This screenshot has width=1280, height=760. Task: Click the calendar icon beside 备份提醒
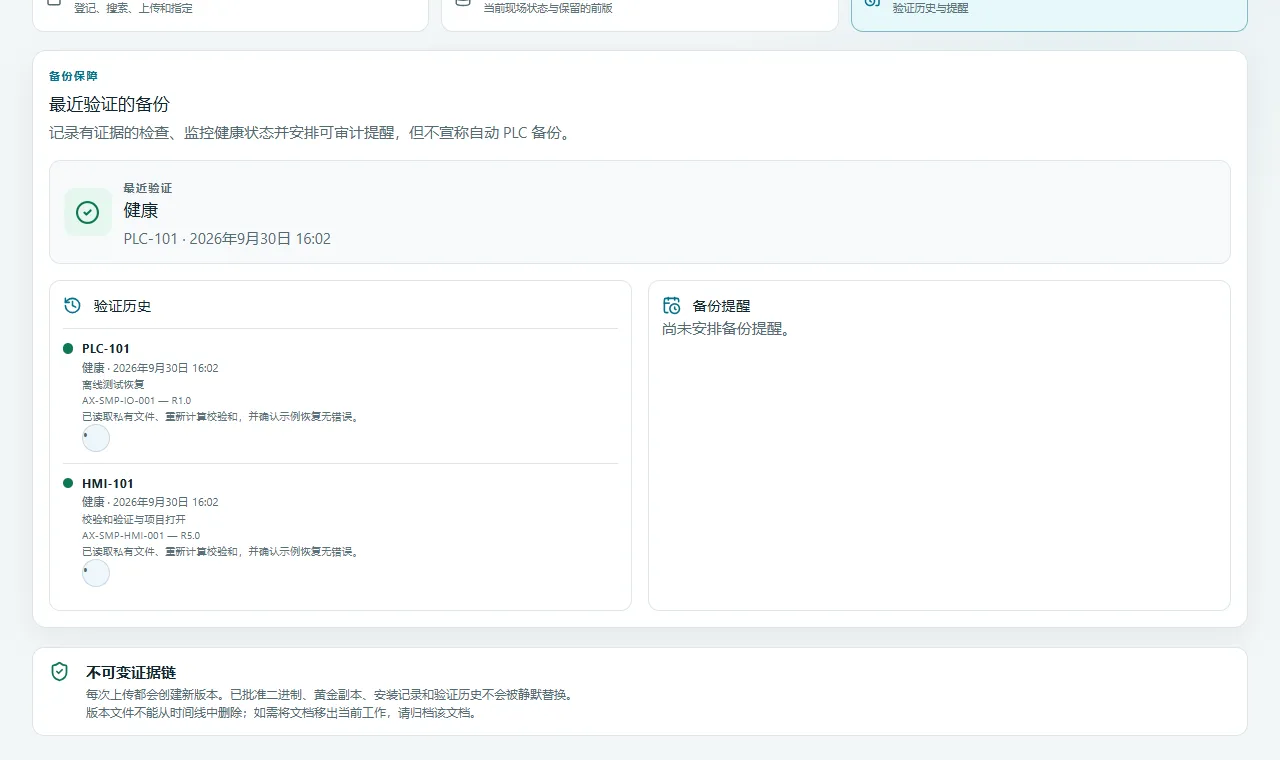[x=672, y=305]
